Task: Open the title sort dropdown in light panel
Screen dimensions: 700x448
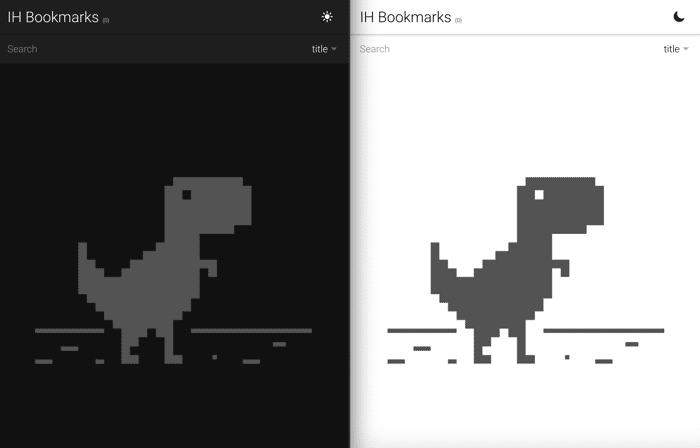Action: click(x=676, y=49)
